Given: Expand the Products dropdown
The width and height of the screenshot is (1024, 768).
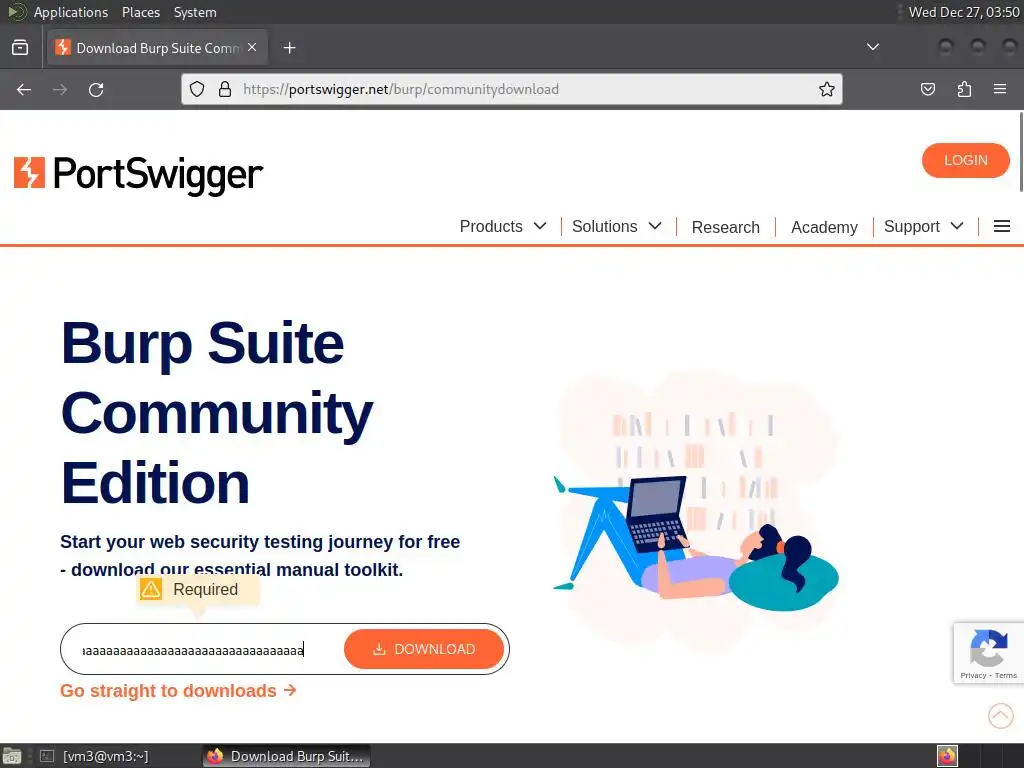Looking at the screenshot, I should pos(503,227).
